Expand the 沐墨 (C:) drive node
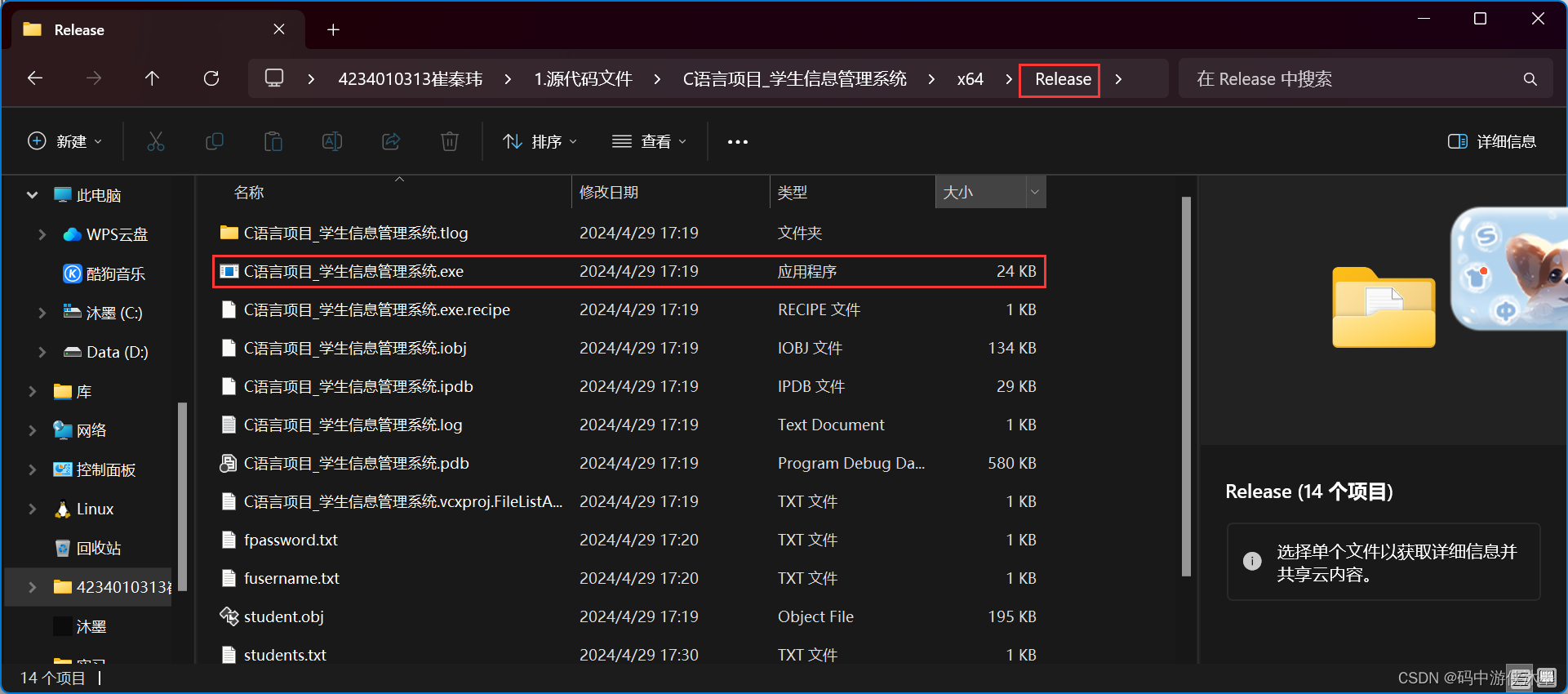Image resolution: width=1568 pixels, height=694 pixels. pos(42,313)
